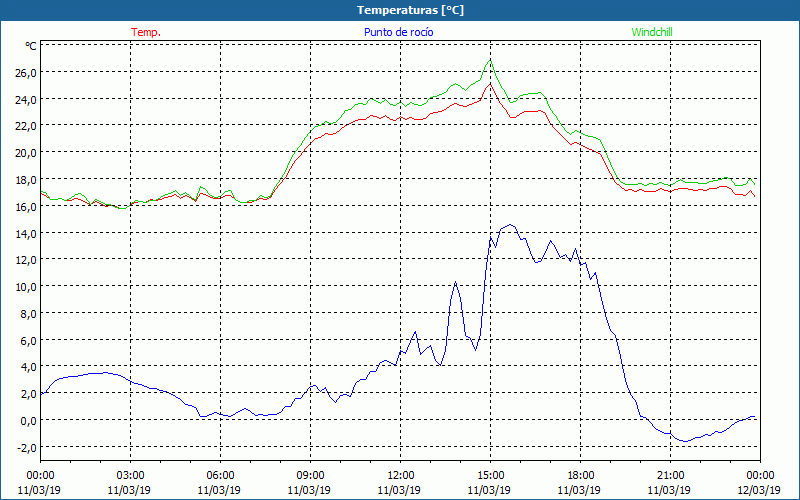
Task: Click the 12:00 time axis label
Action: [x=401, y=476]
